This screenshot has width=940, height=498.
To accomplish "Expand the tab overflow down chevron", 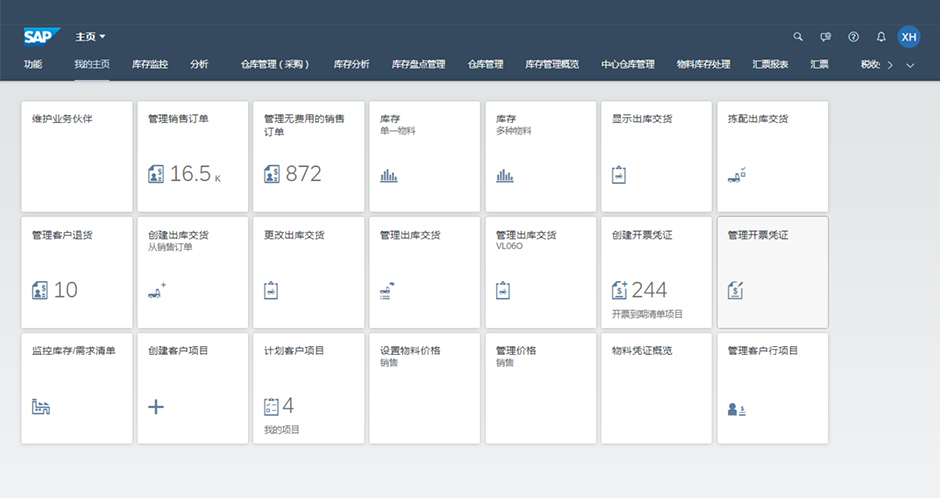I will (x=910, y=65).
